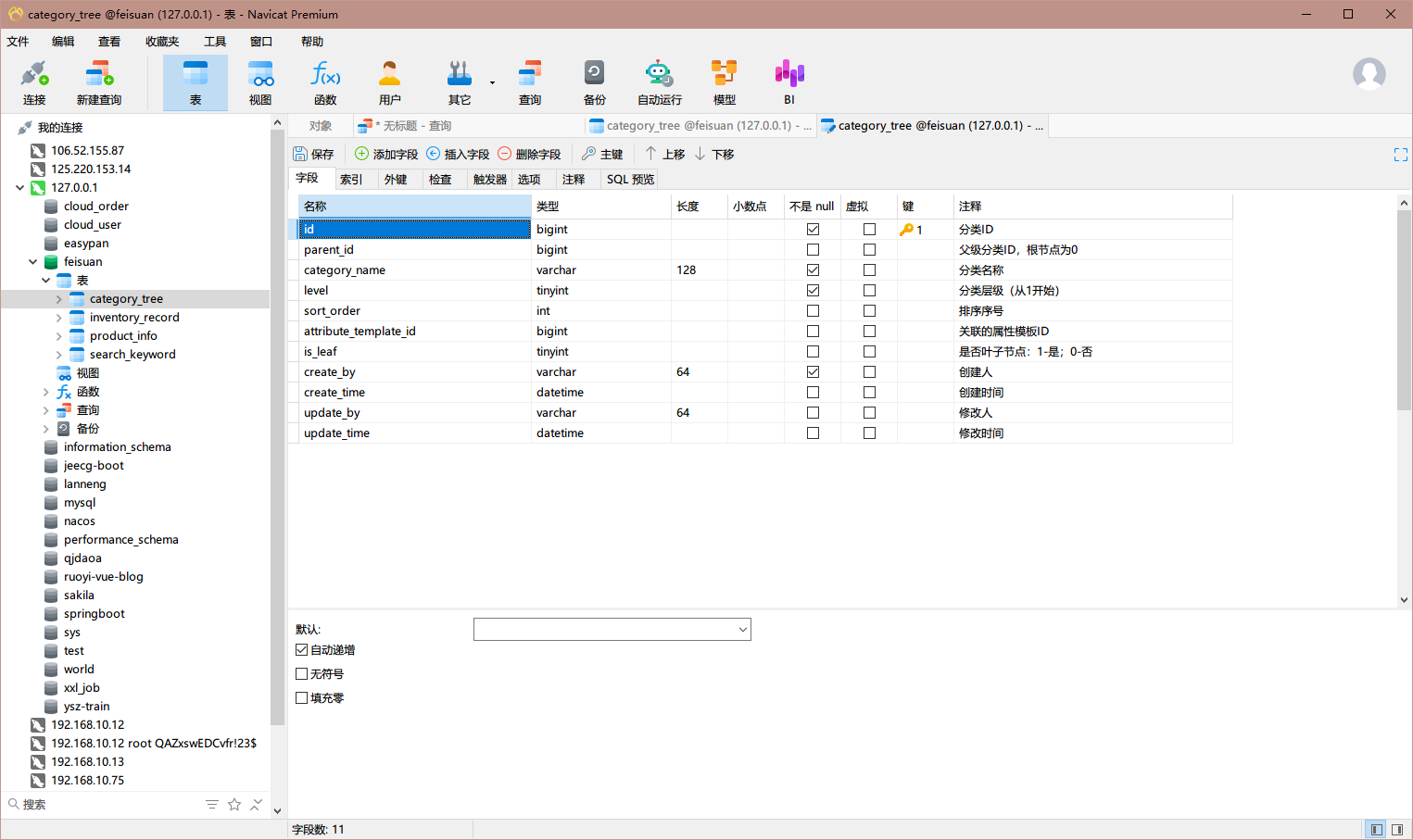The width and height of the screenshot is (1413, 840).
Task: Toggle left pane layout icon in status bar
Action: [1376, 829]
